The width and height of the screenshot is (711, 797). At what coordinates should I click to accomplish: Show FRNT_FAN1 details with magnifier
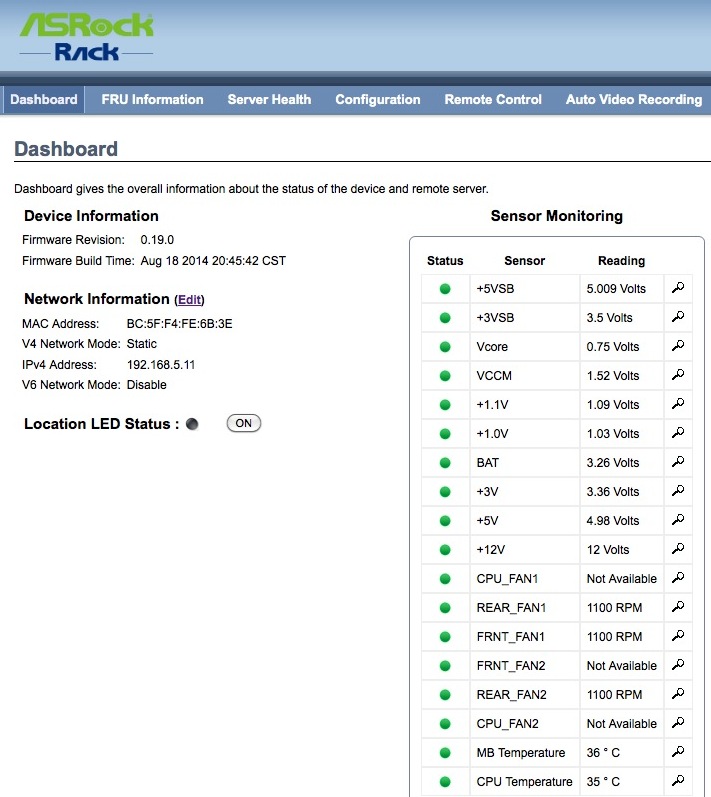coord(678,635)
